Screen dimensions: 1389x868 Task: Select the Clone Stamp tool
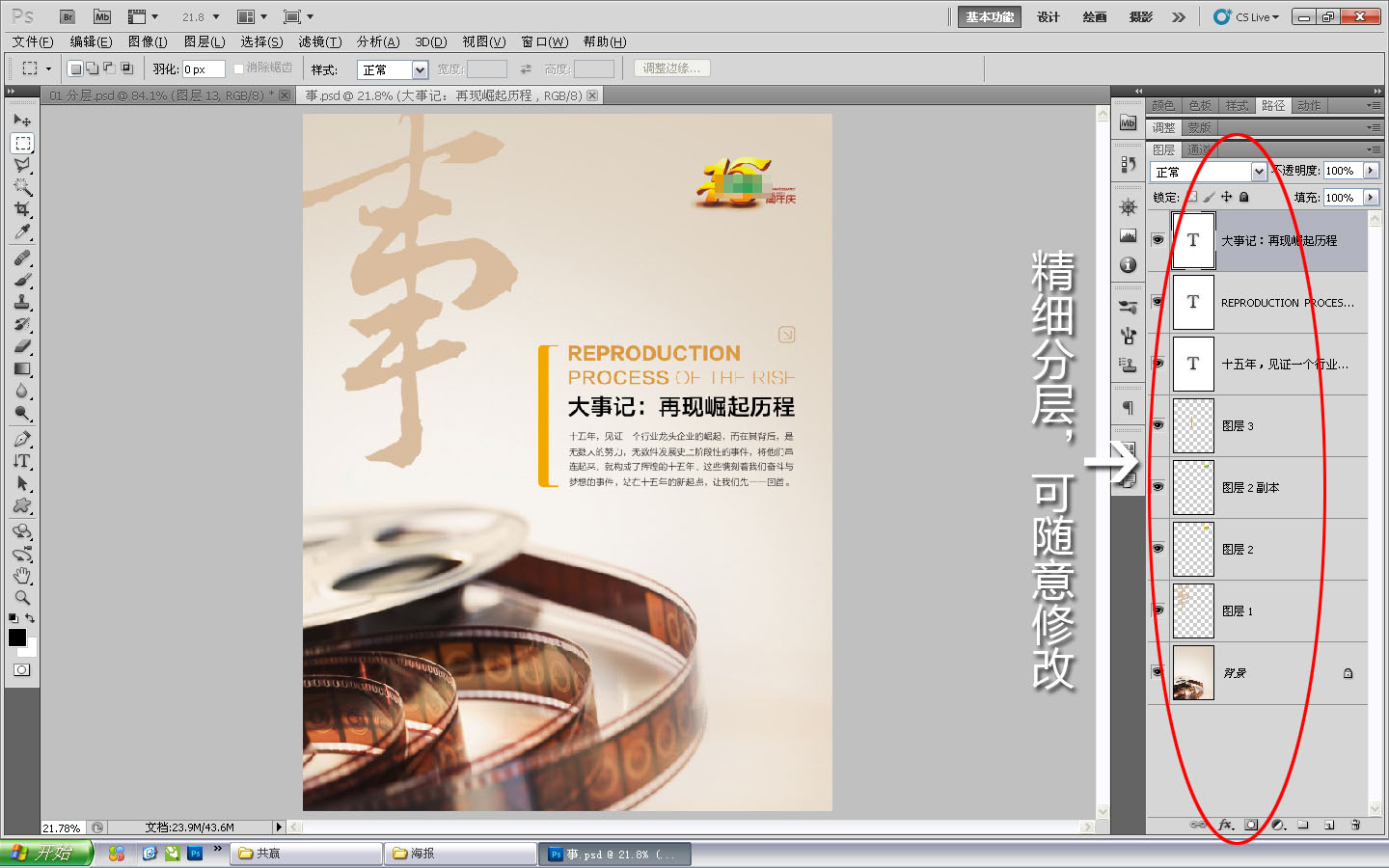pyautogui.click(x=22, y=302)
